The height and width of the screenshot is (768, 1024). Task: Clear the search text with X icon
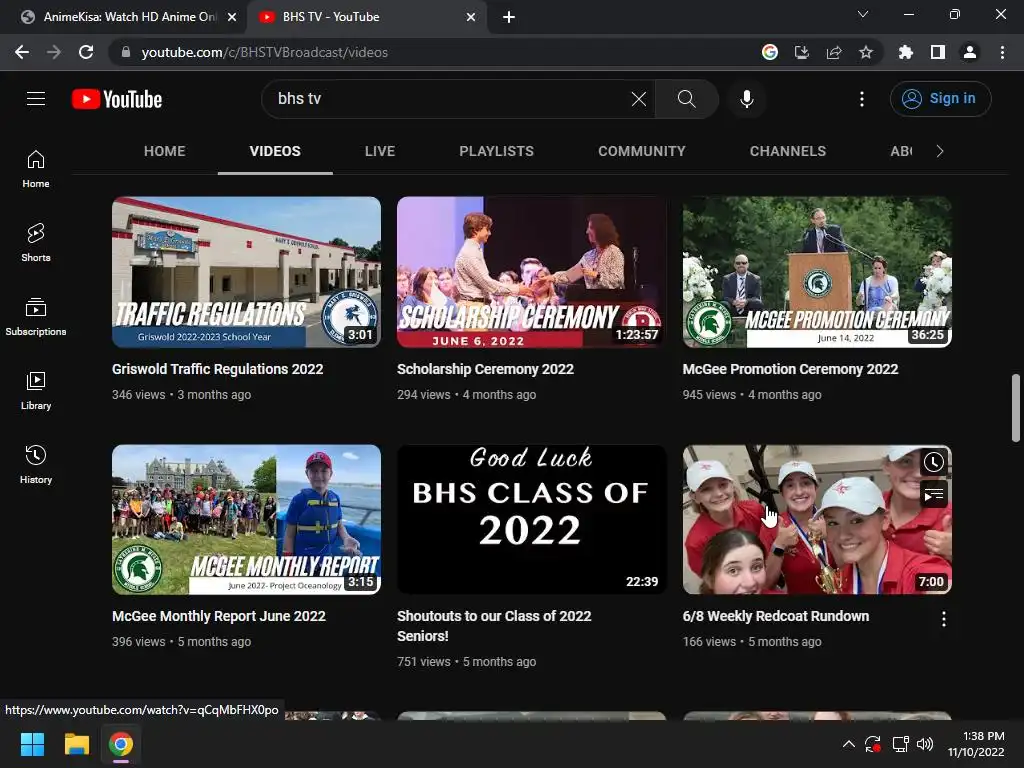639,99
